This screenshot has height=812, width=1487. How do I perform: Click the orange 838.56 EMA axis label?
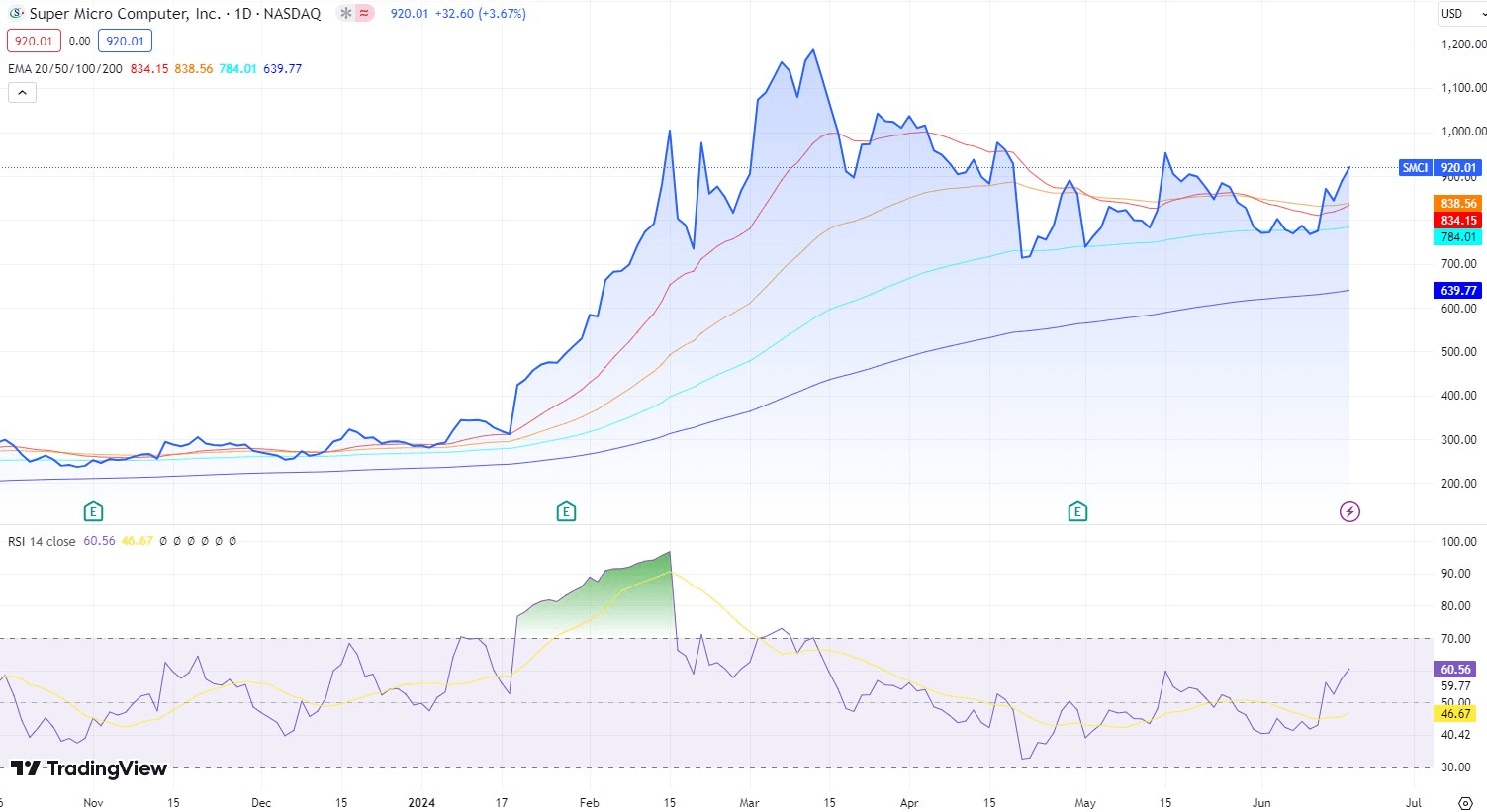[1457, 204]
